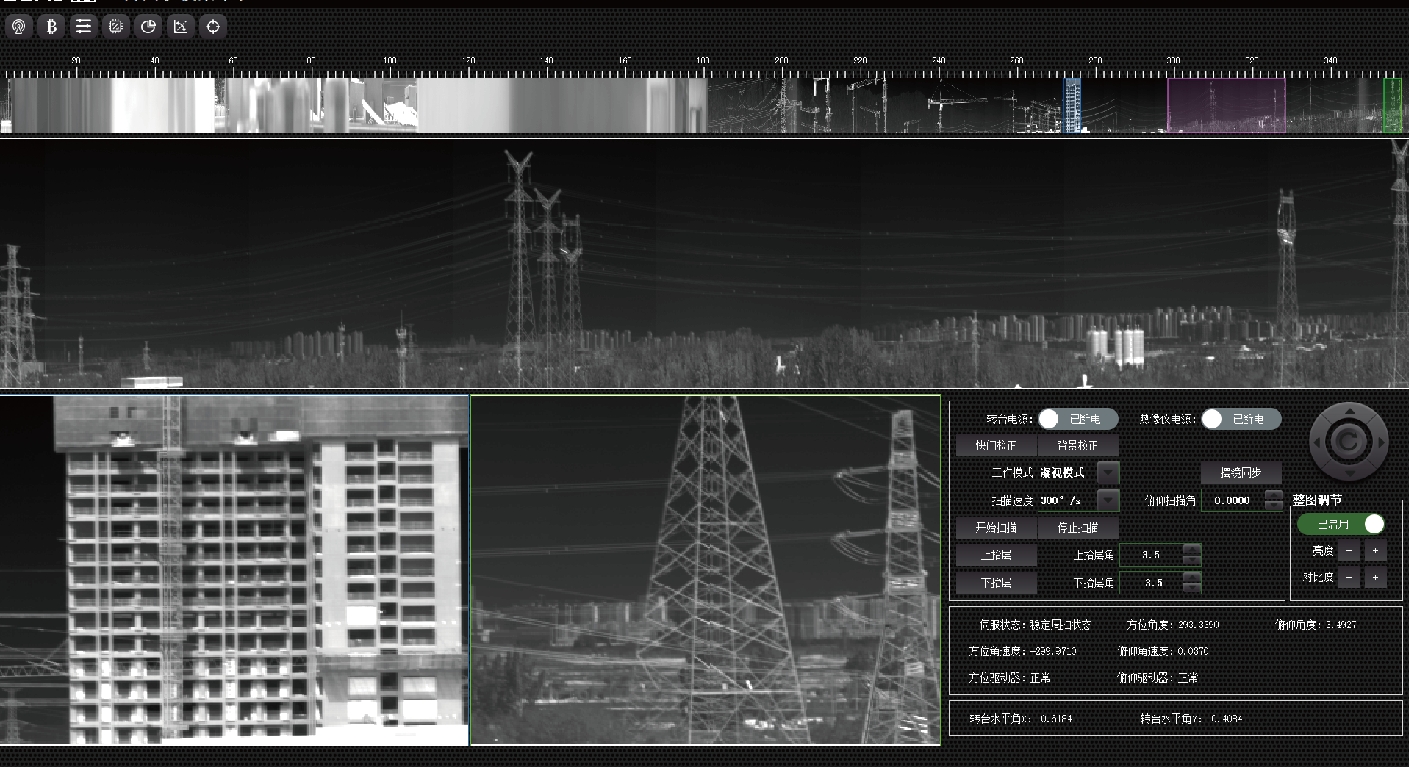1409x767 pixels.
Task: Open the sliders settings toolbar icon
Action: coord(83,26)
